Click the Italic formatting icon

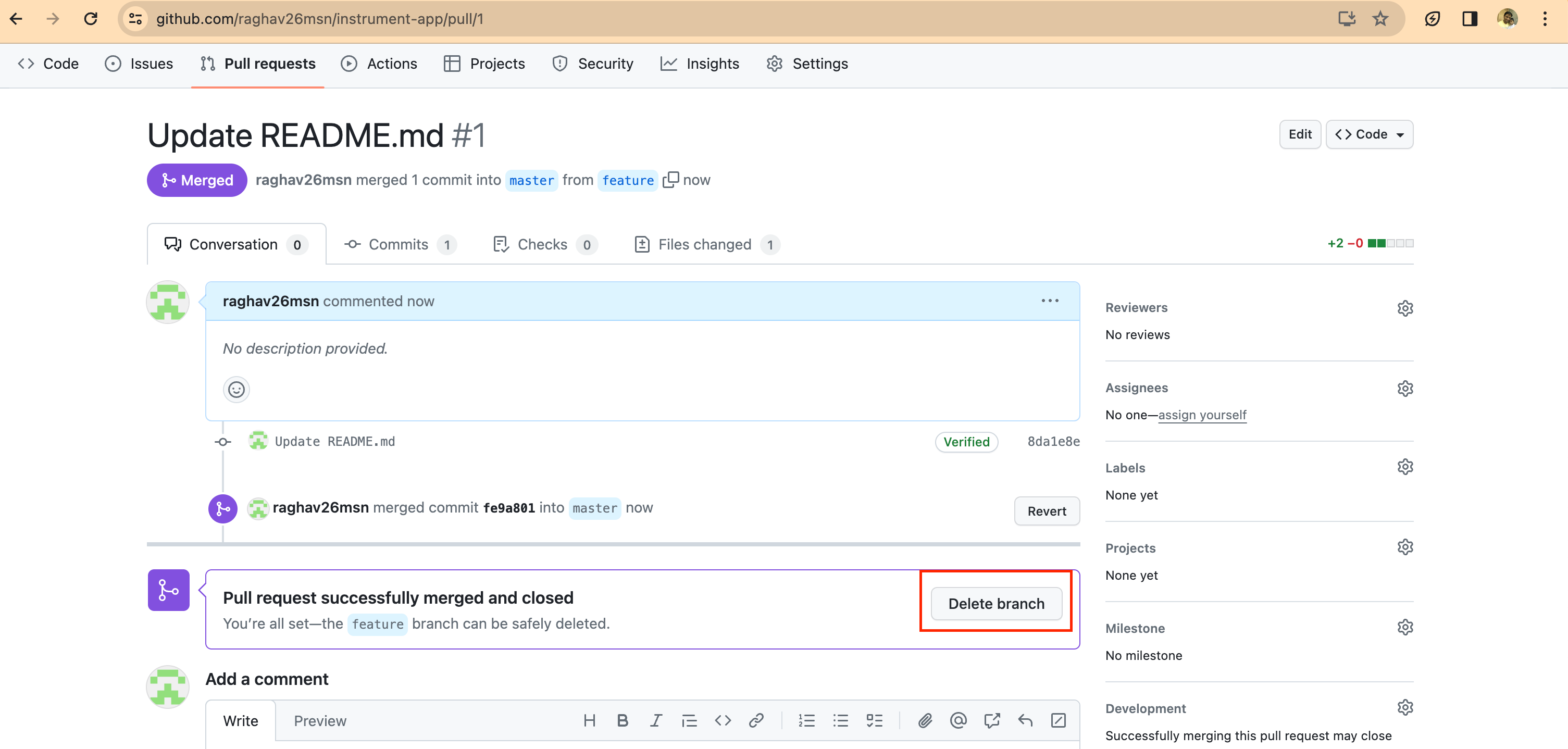(x=655, y=720)
